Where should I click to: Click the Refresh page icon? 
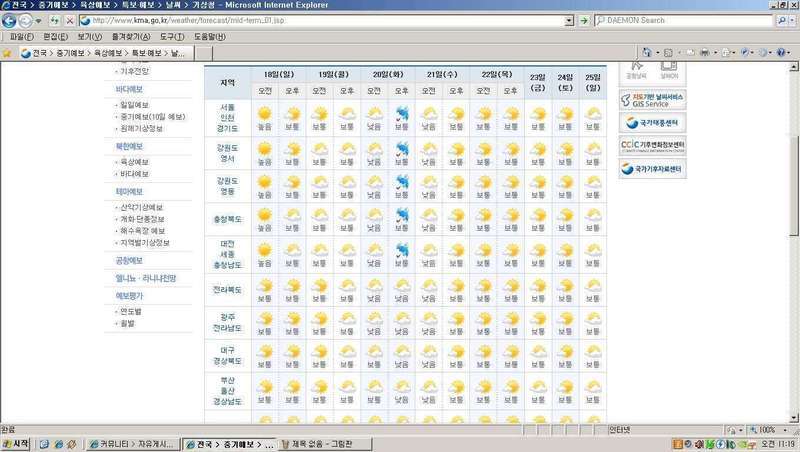pos(55,21)
